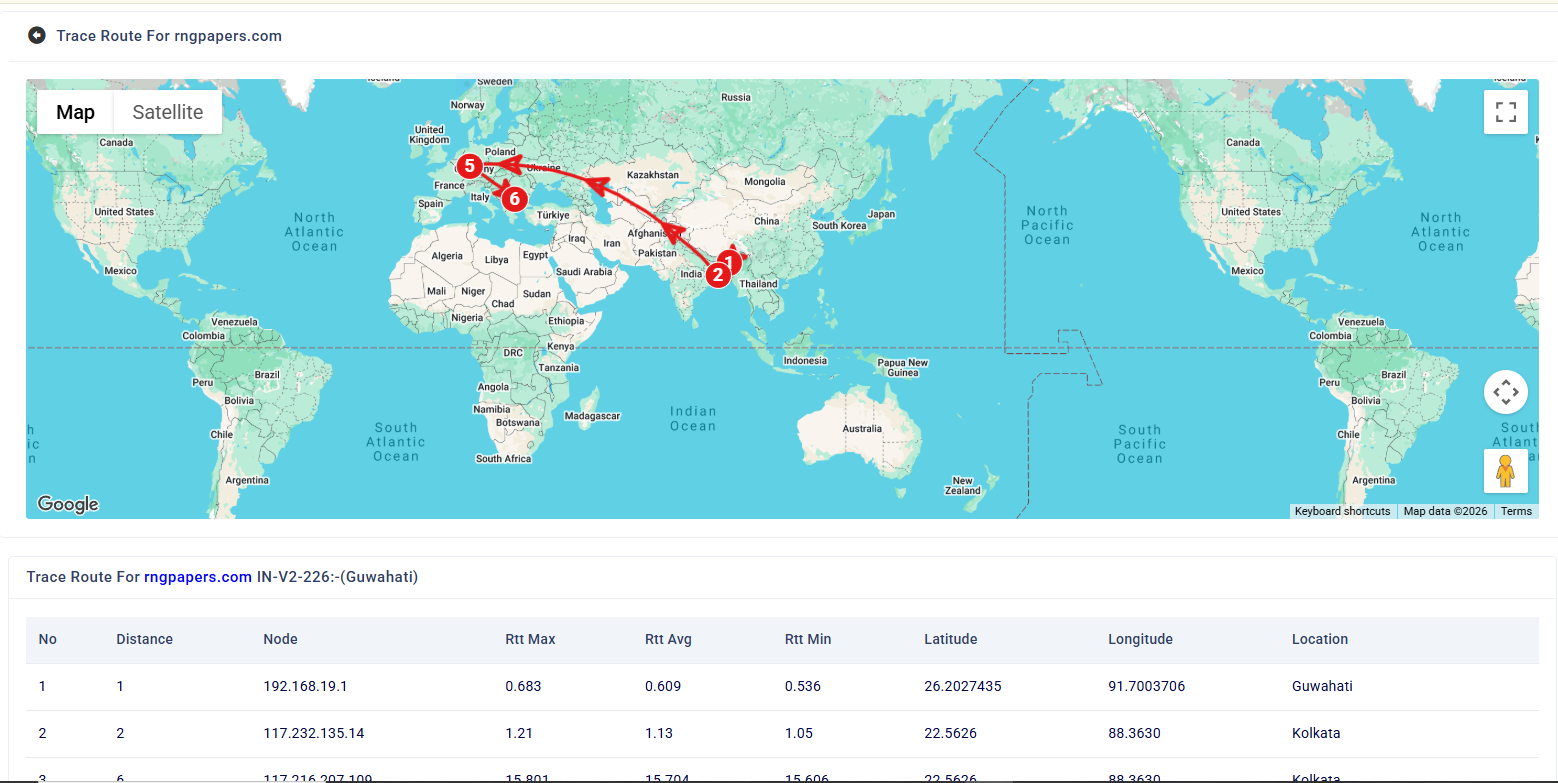Viewport: 1558px width, 783px height.
Task: Click the Rtt Avg column header
Action: coord(668,639)
